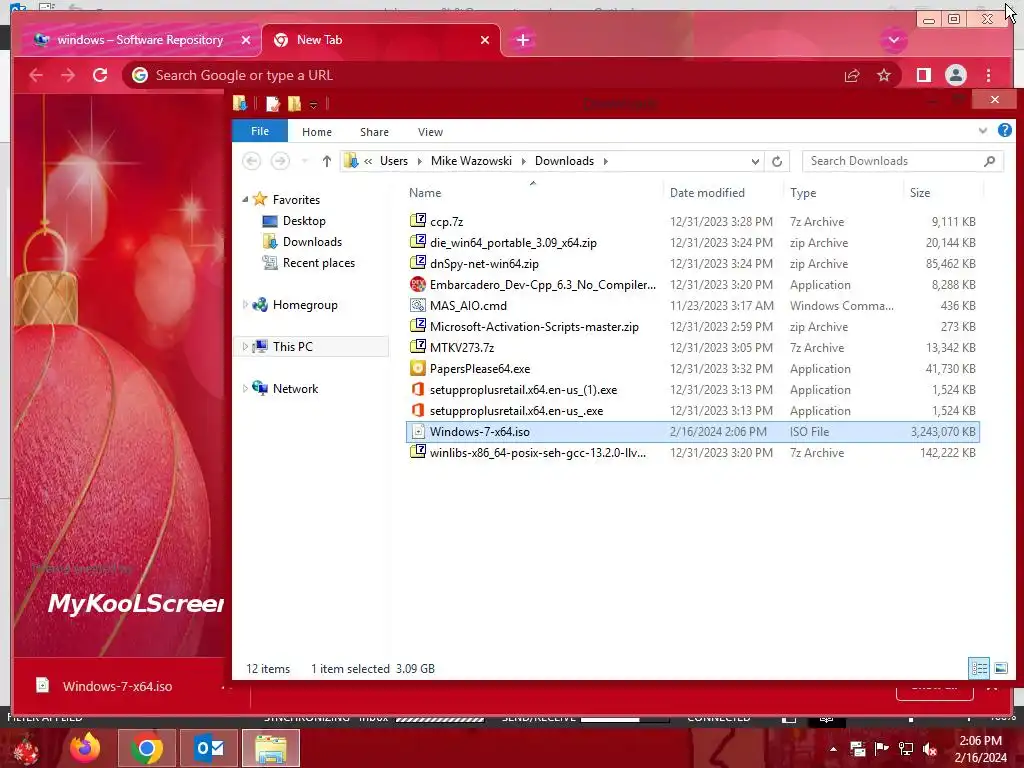1024x768 pixels.
Task: Bookmark this tab with the star icon
Action: [884, 75]
